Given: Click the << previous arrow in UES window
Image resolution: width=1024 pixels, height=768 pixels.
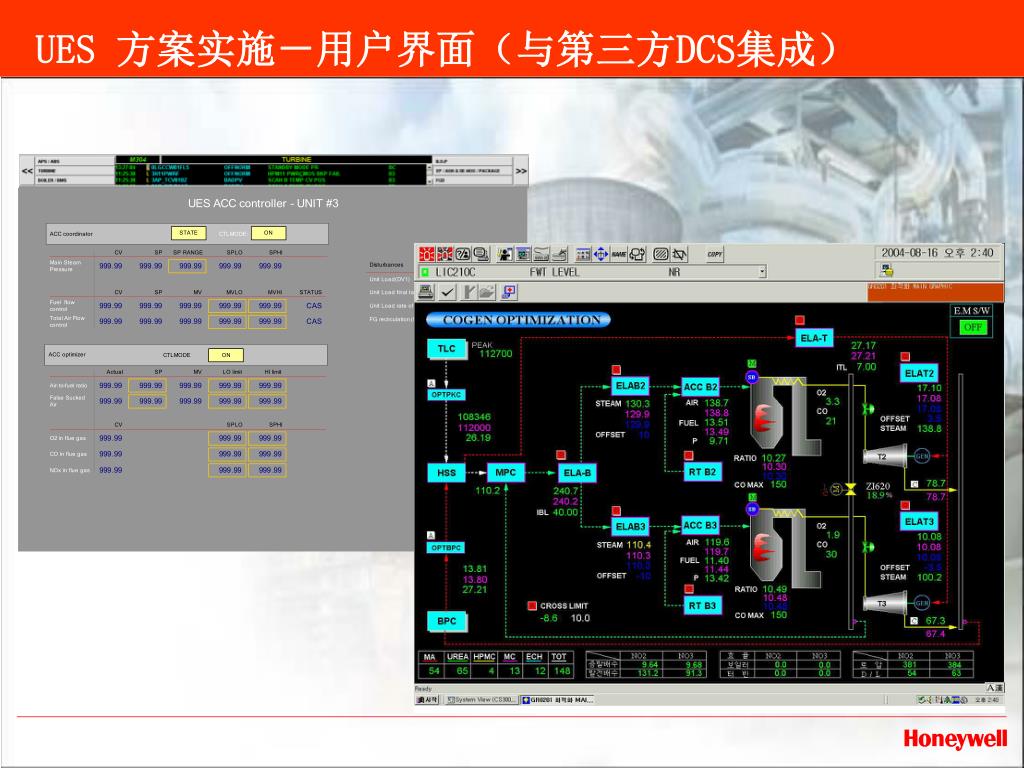Looking at the screenshot, I should (27, 171).
